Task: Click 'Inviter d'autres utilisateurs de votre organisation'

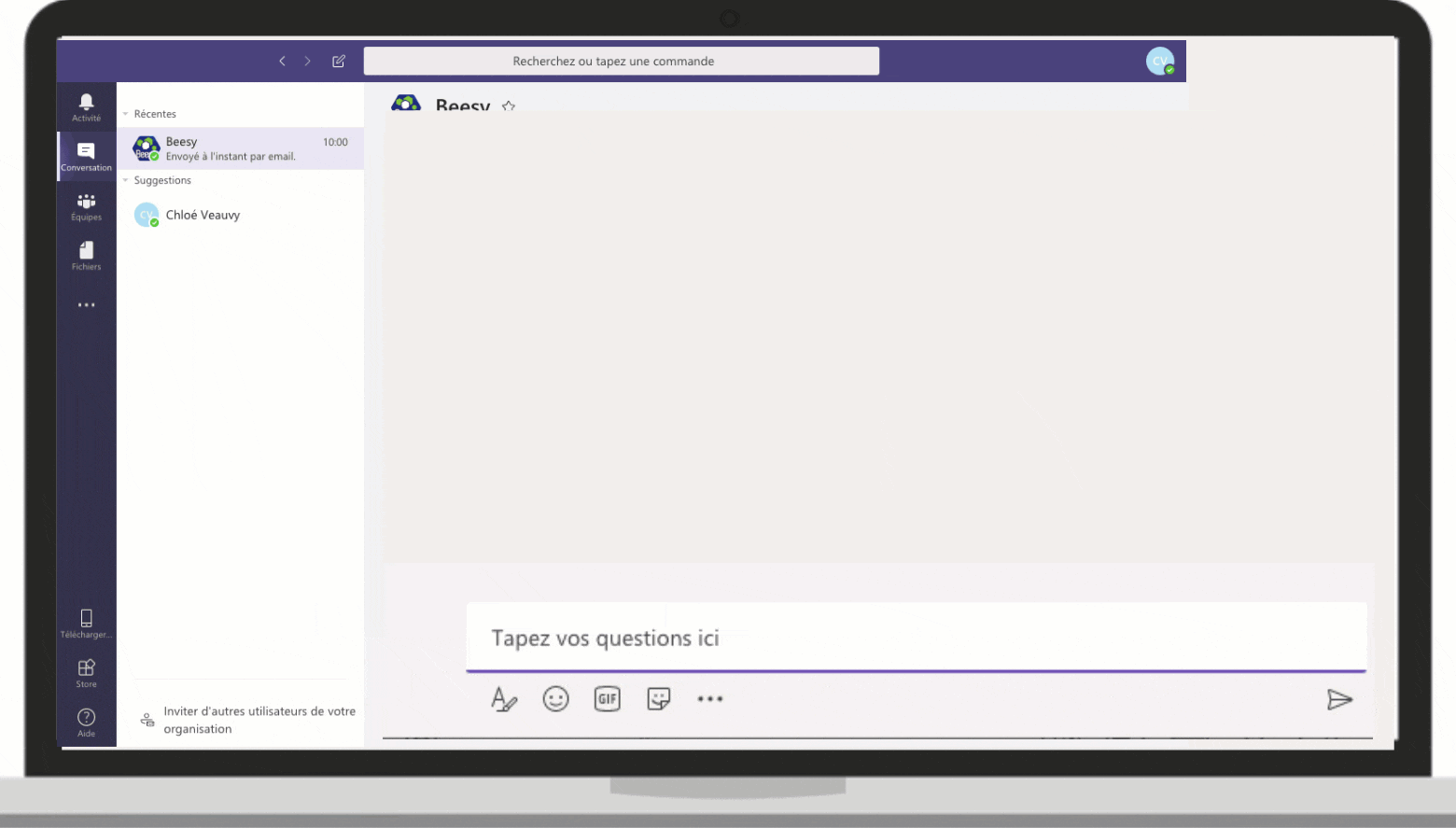Action: coord(259,720)
